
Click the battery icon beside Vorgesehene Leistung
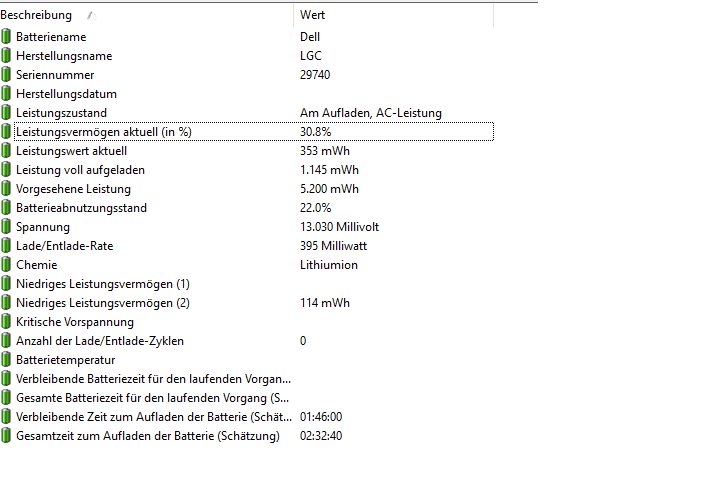pyautogui.click(x=6, y=188)
